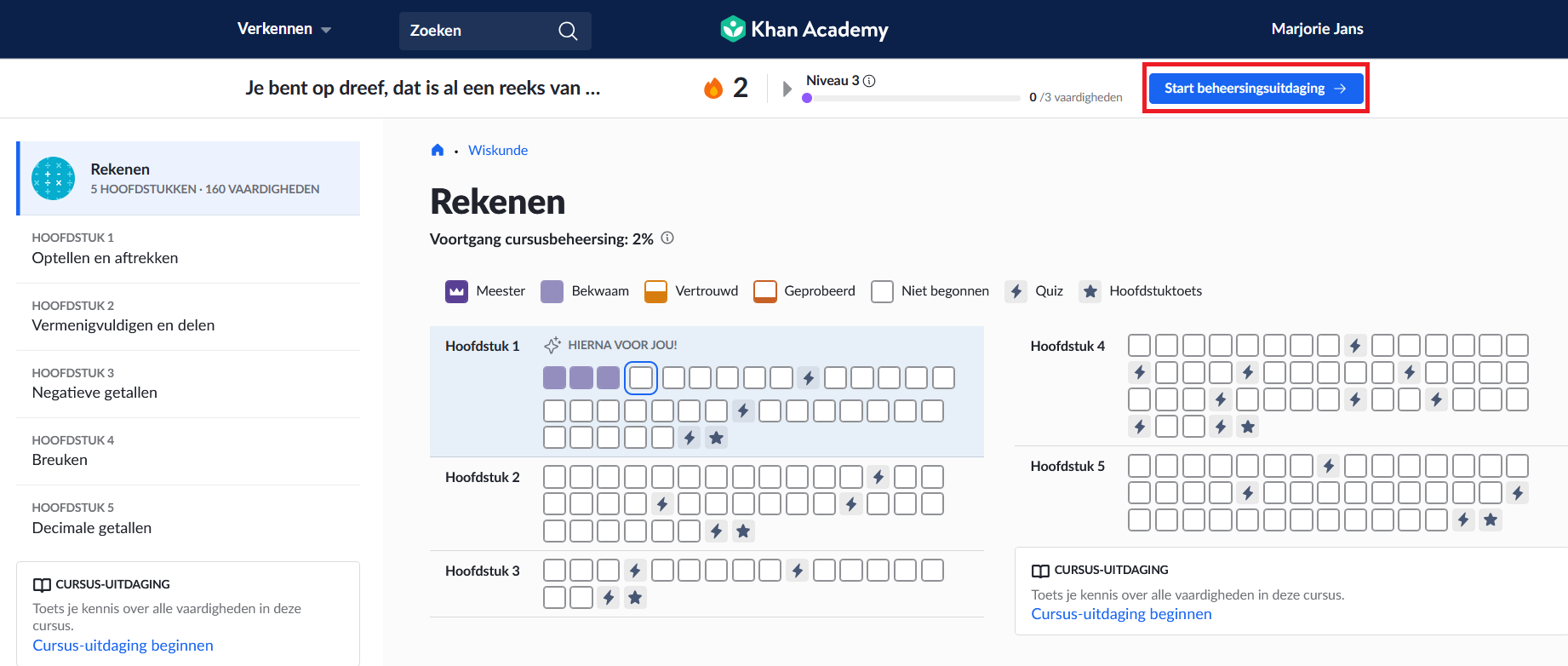Open the Hoofdstuk 1 heading link
Viewport: 1568px width, 666px height.
[x=483, y=346]
